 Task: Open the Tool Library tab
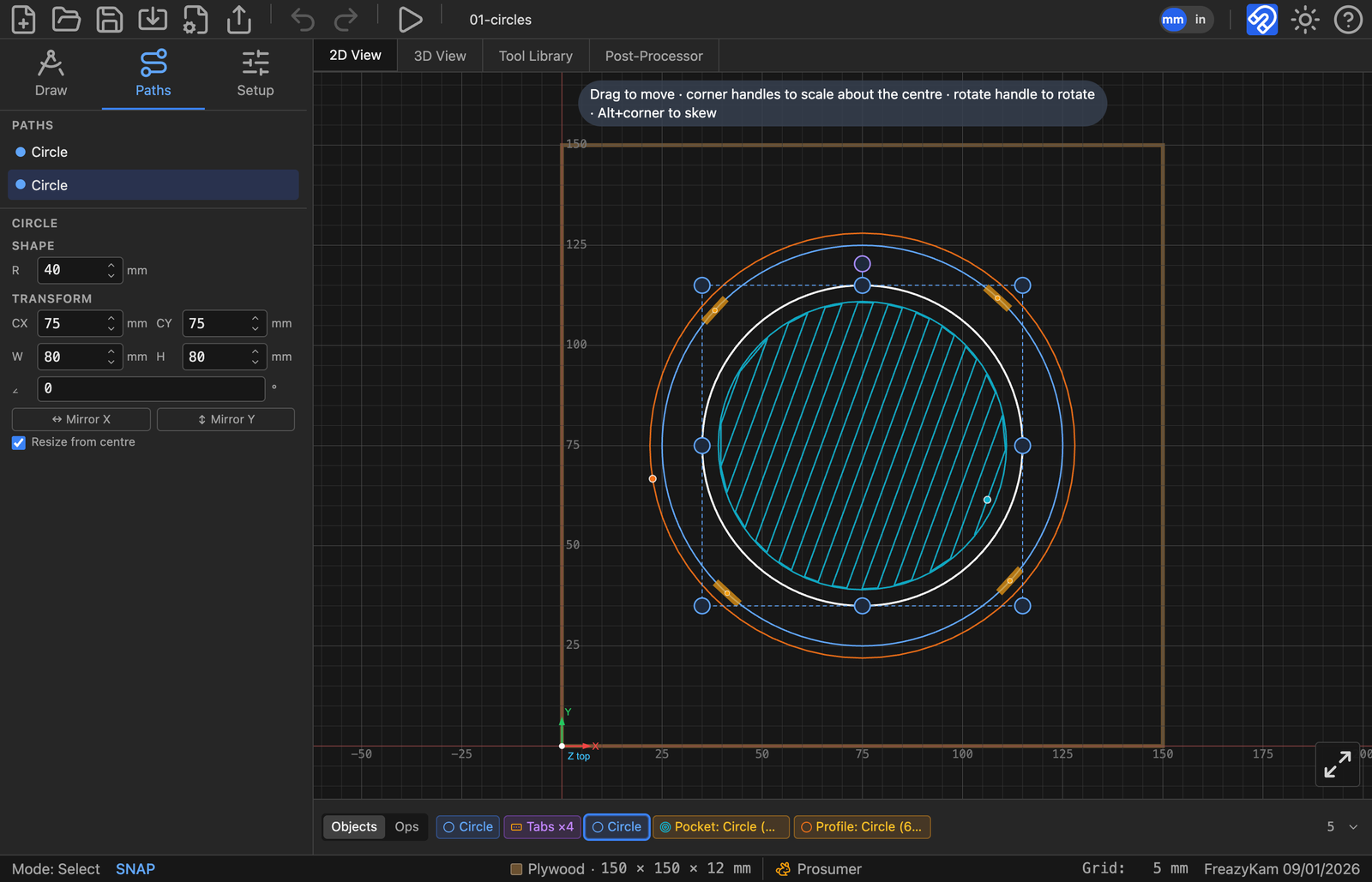(536, 56)
